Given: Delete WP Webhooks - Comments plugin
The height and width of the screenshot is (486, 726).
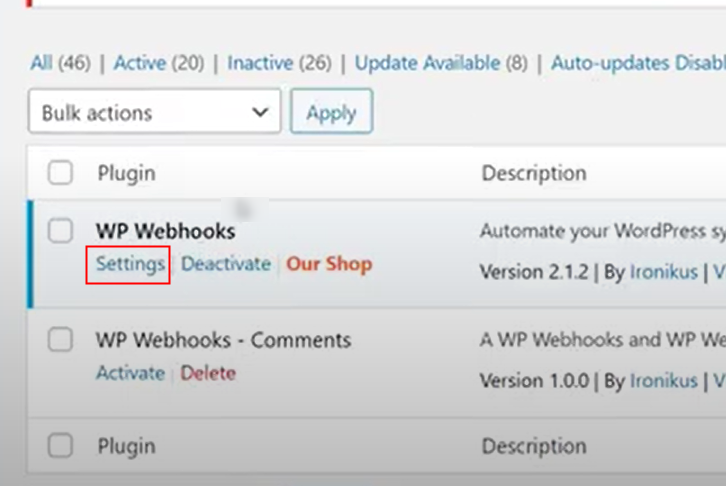Looking at the screenshot, I should pyautogui.click(x=208, y=373).
